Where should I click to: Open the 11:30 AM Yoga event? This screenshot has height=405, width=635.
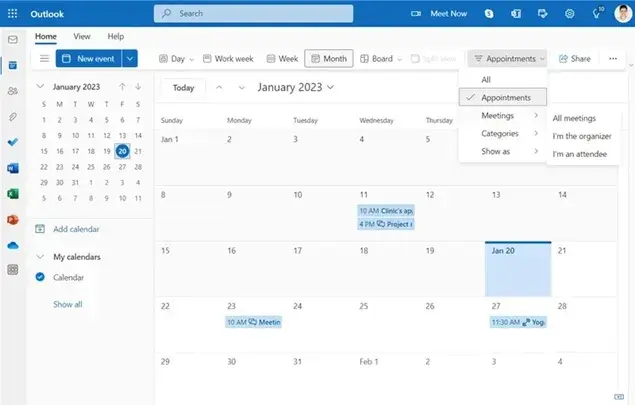pos(518,322)
